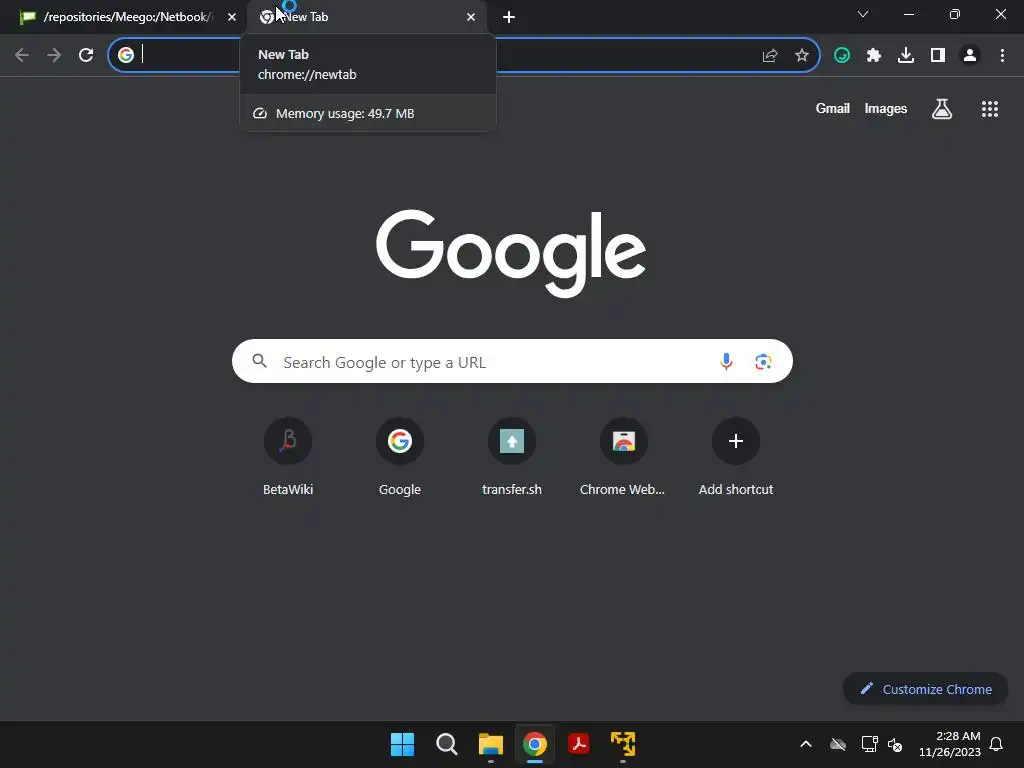This screenshot has width=1024, height=768.
Task: Click the Google icon in the address bar
Action: pos(126,55)
